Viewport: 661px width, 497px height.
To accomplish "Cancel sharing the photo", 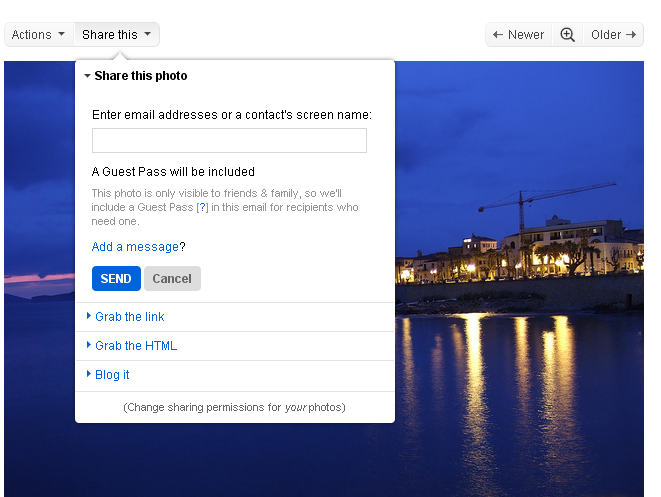I will tap(172, 279).
